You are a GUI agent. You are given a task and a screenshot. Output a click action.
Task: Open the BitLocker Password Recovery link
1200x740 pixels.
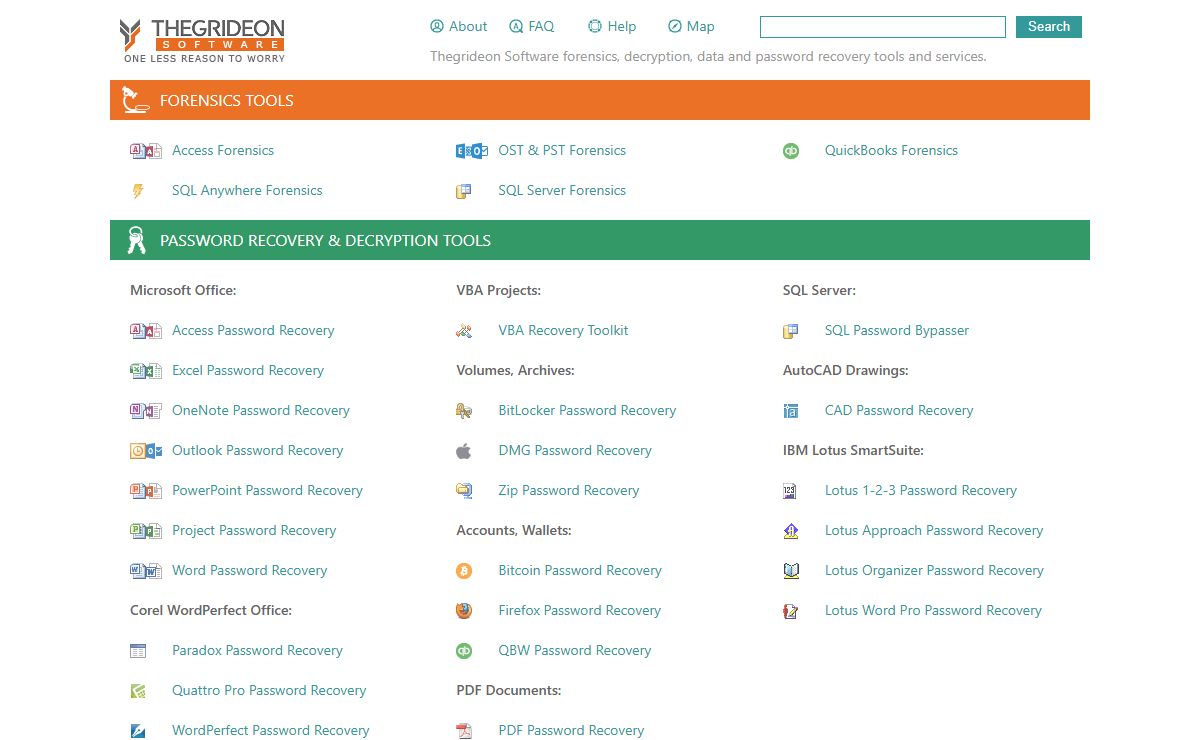coord(587,411)
